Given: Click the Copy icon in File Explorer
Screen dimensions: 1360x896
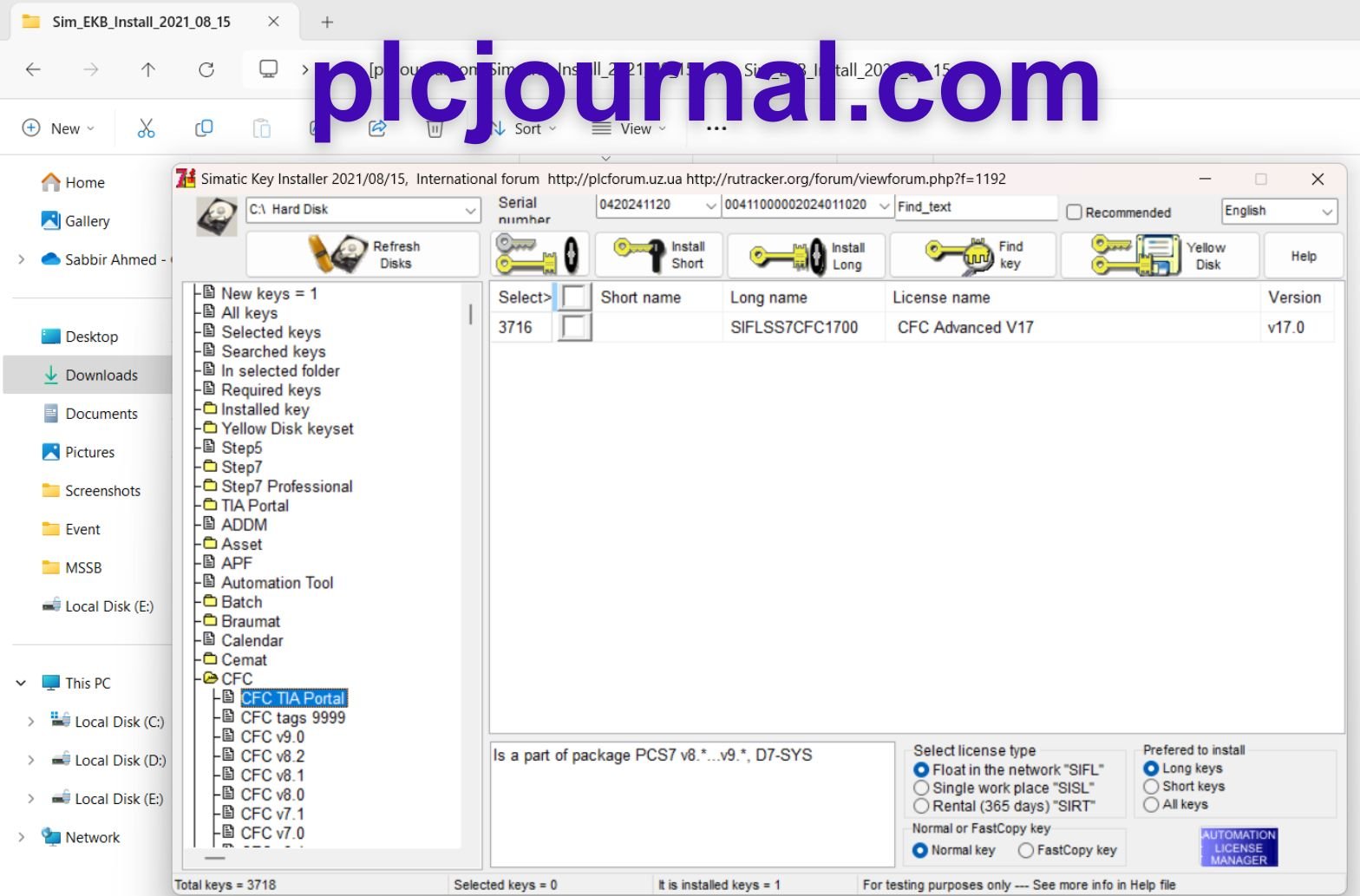Looking at the screenshot, I should tap(204, 128).
